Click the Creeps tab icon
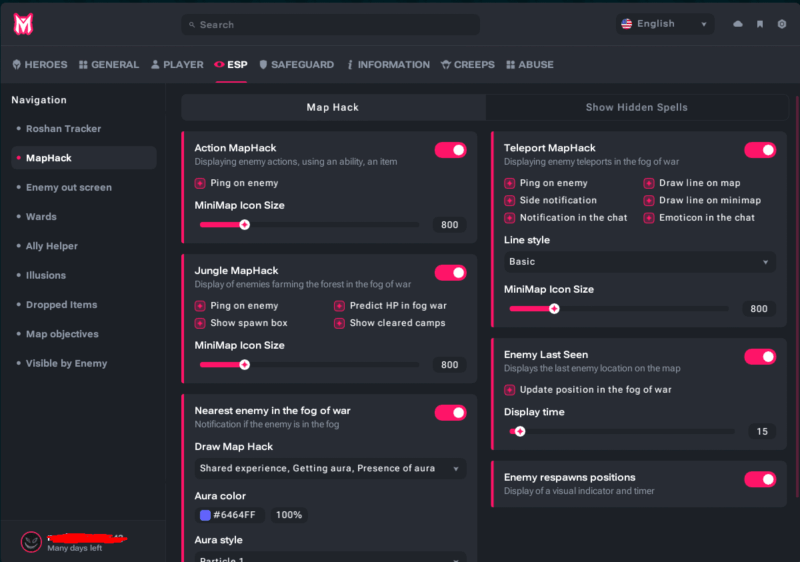The image size is (800, 562). point(446,64)
